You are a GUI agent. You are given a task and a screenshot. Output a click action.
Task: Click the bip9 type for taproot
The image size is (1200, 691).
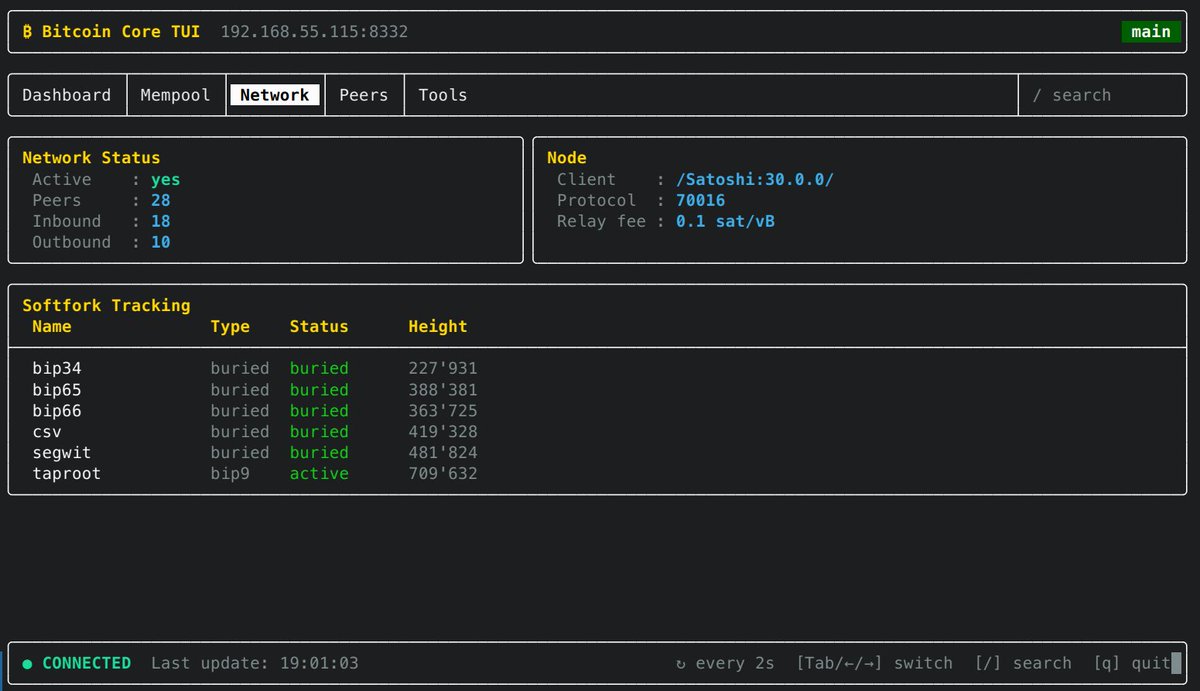pyautogui.click(x=230, y=474)
